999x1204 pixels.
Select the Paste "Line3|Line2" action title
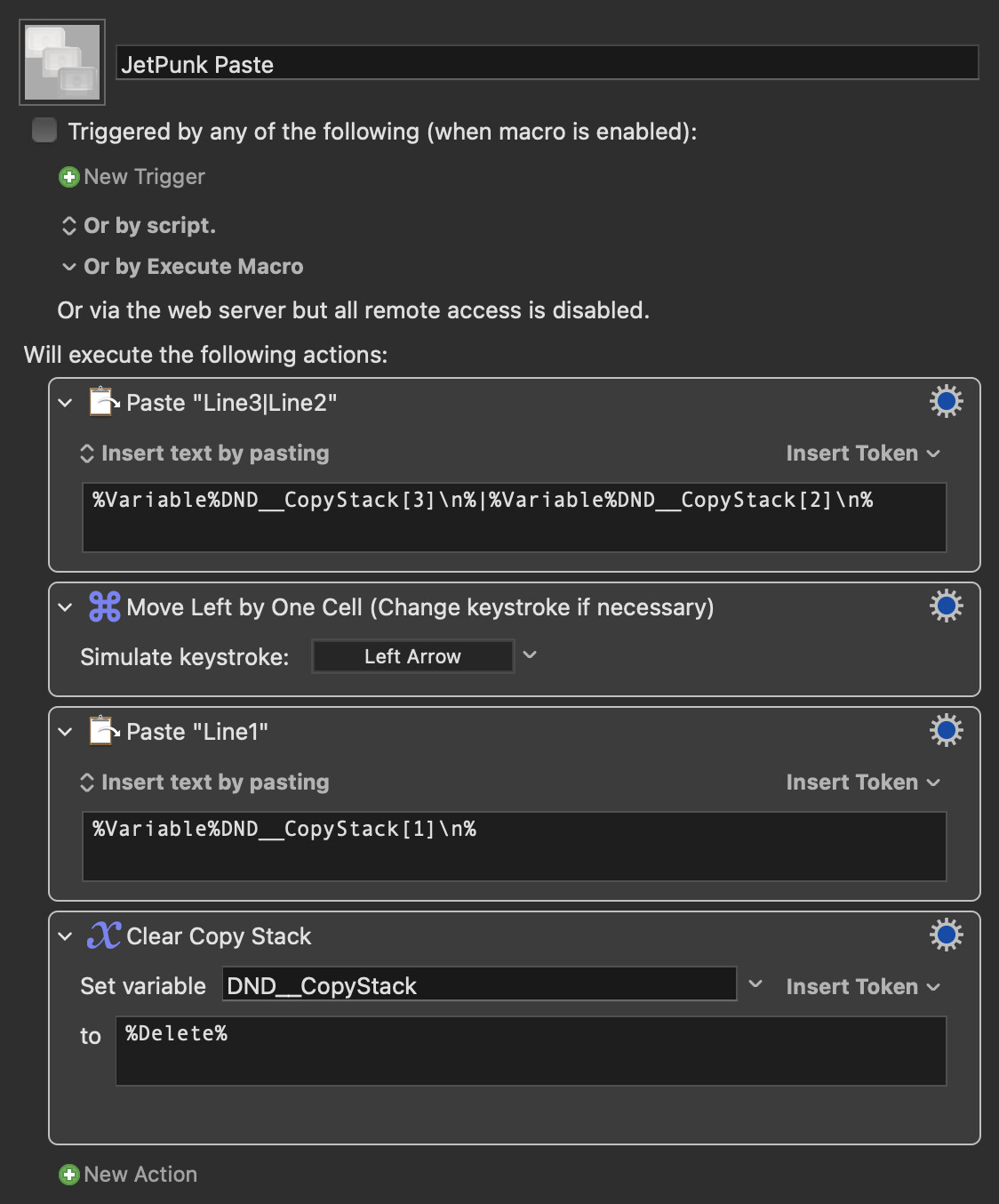(x=232, y=403)
